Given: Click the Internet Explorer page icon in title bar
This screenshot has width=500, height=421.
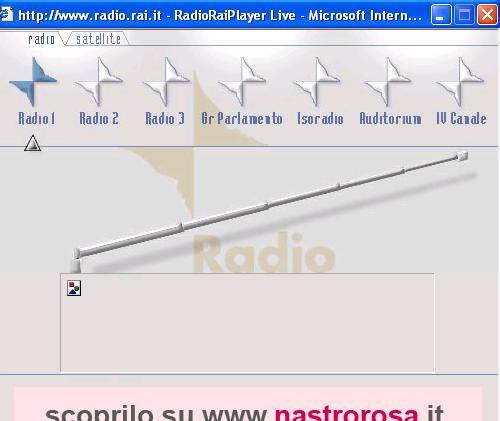Looking at the screenshot, I should point(6,15).
